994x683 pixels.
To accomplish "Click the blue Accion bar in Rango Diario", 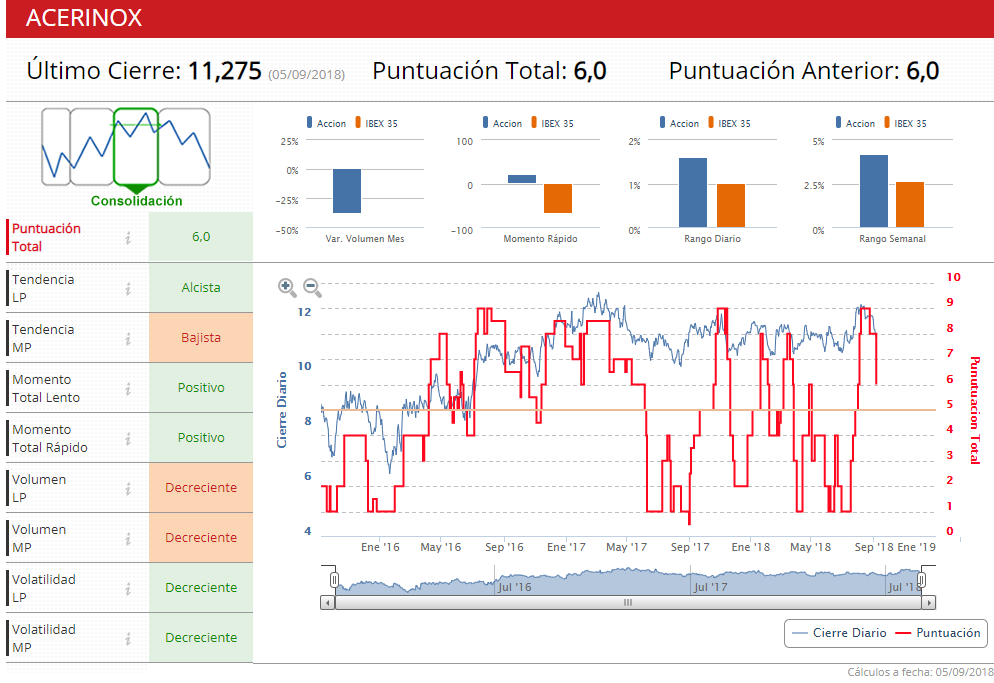I will (693, 193).
